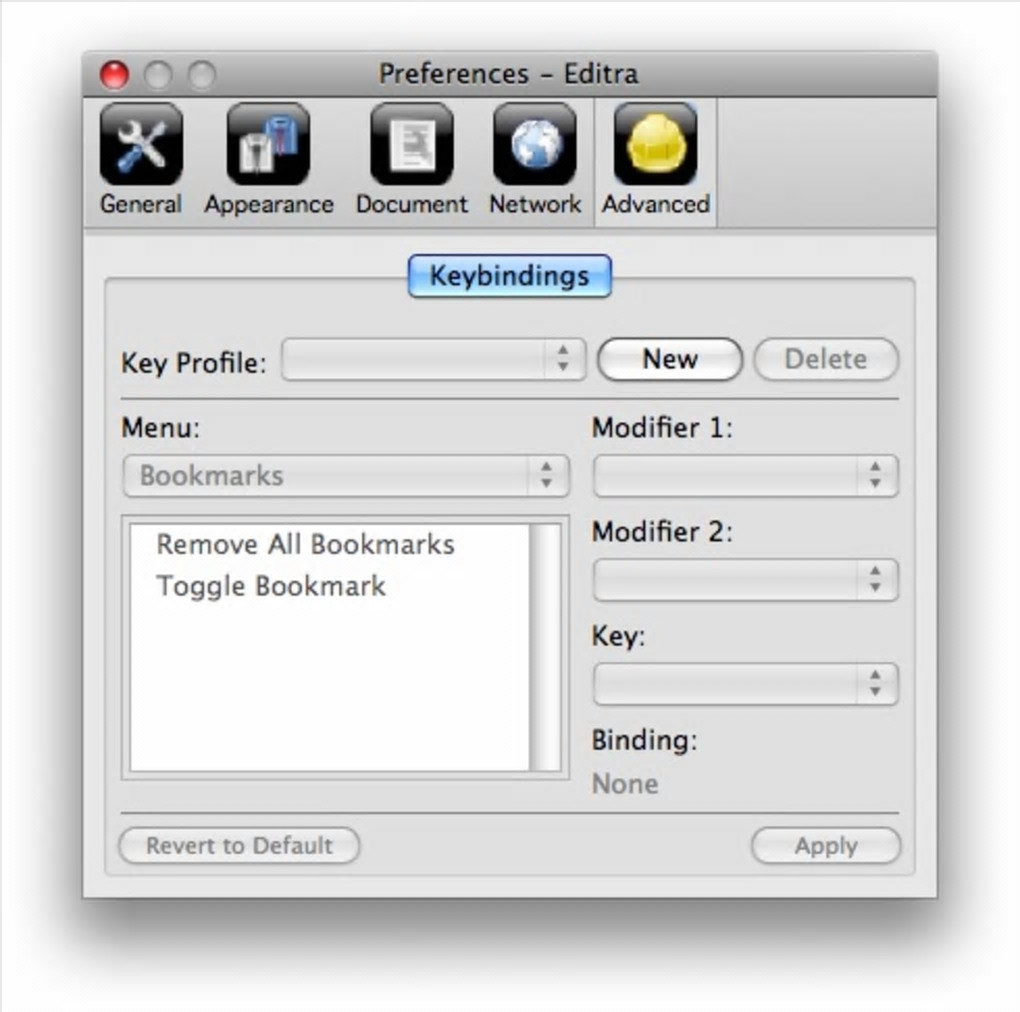The width and height of the screenshot is (1020, 1012).
Task: Open the Key Profile dropdown
Action: click(434, 359)
